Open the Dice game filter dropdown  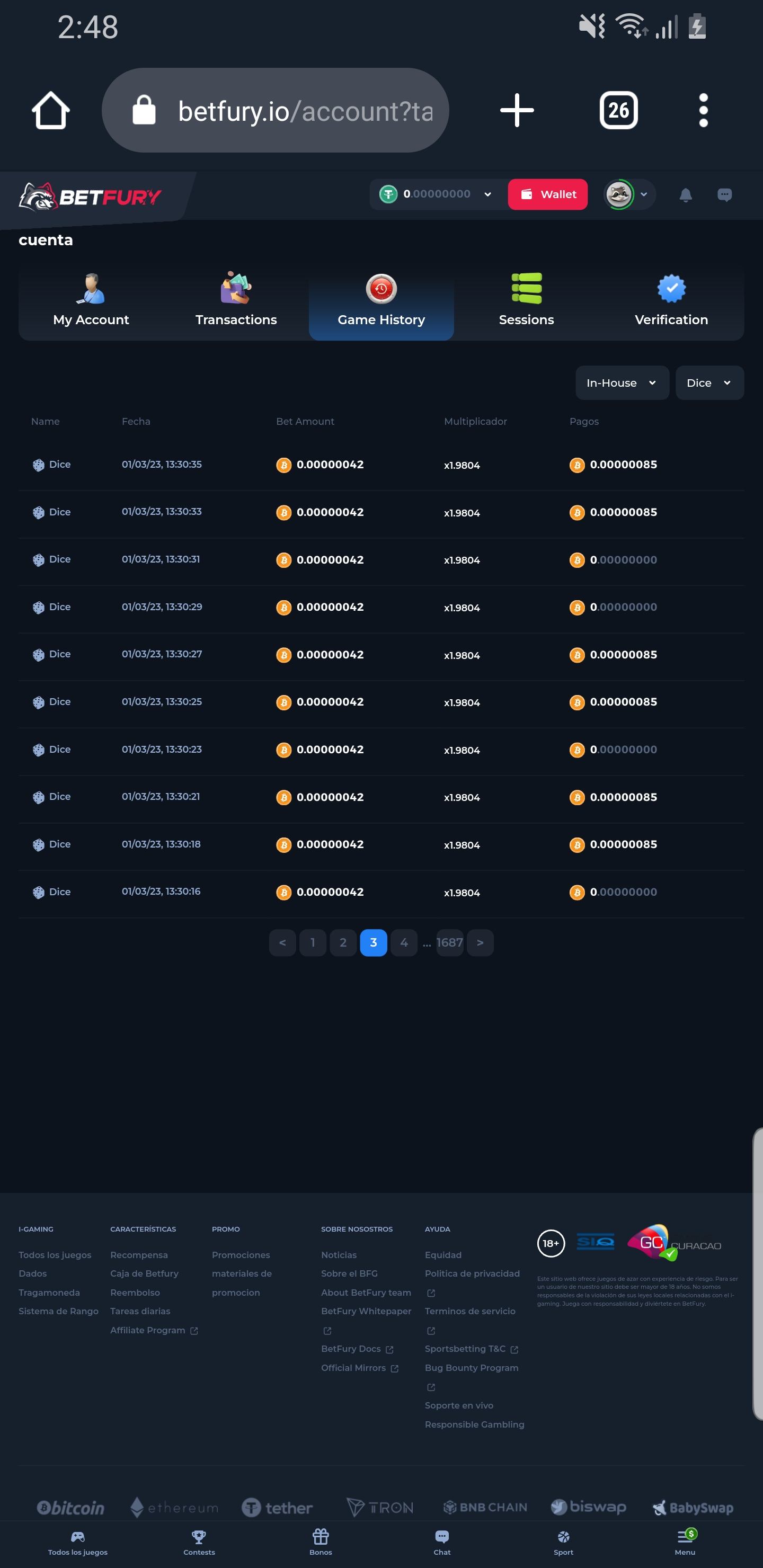[709, 383]
